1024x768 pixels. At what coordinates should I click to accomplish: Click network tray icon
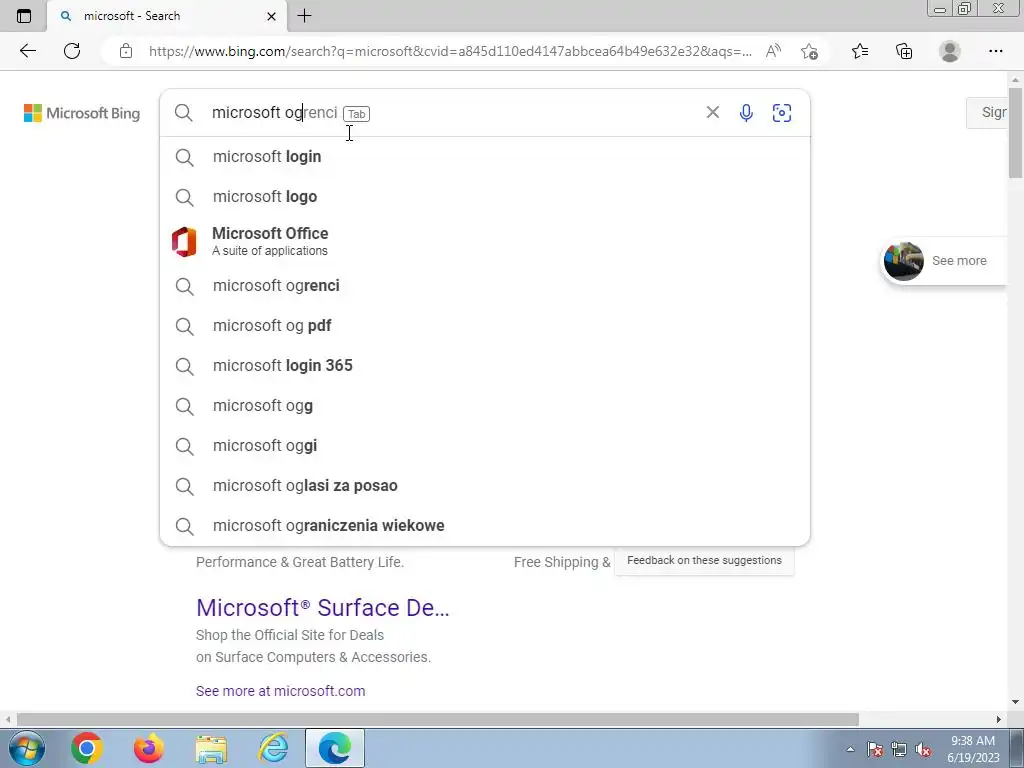(x=899, y=749)
